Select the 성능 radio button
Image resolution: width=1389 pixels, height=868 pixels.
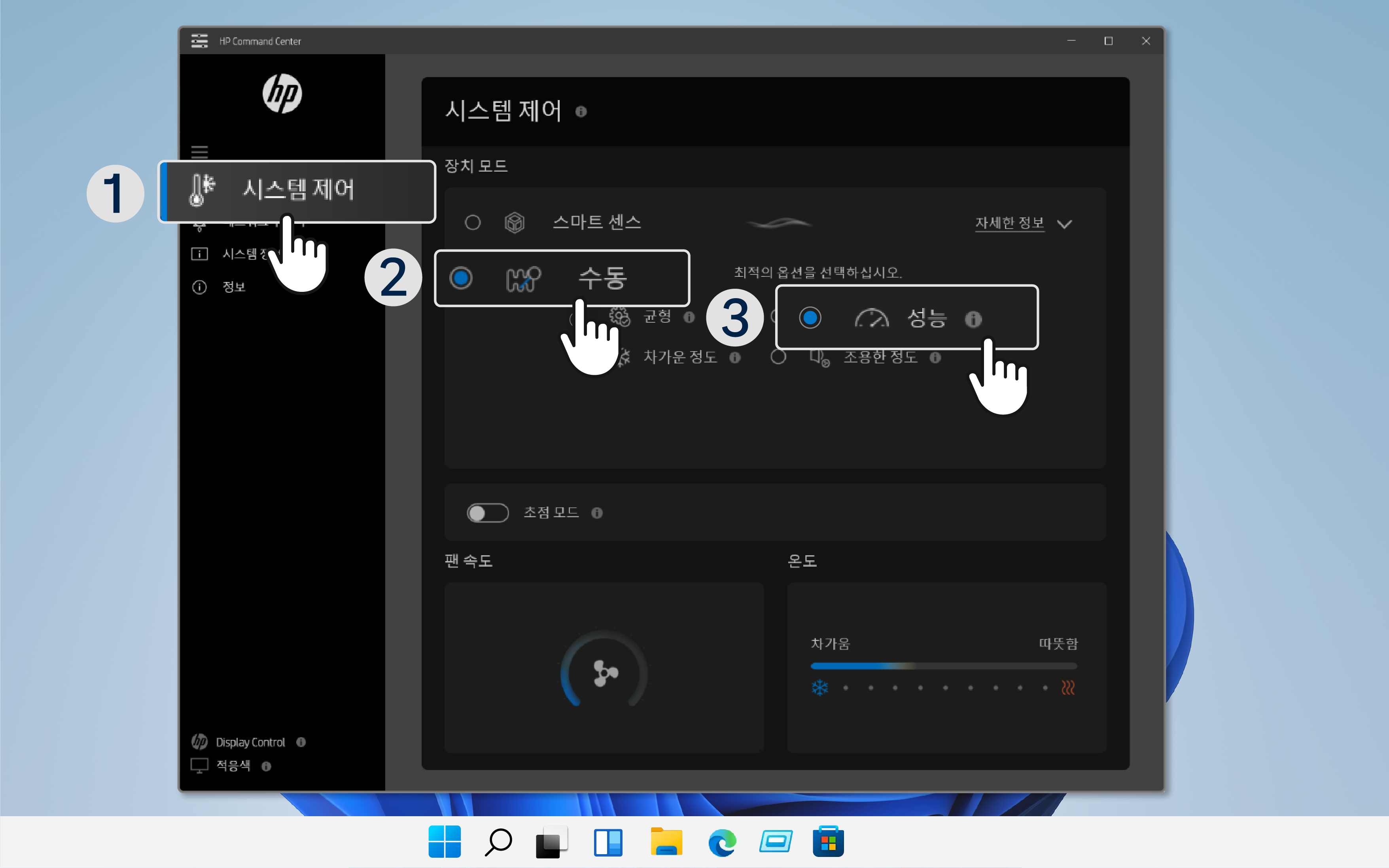coord(810,318)
